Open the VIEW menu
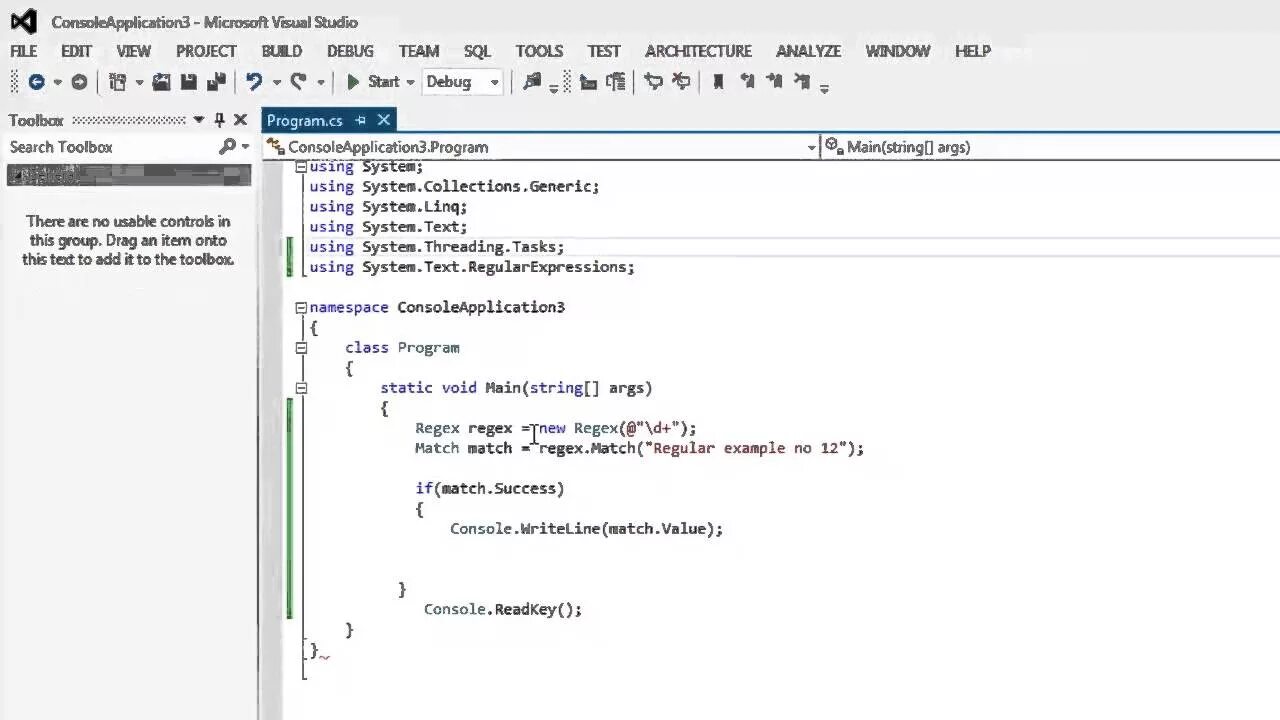This screenshot has width=1280, height=720. coord(133,51)
